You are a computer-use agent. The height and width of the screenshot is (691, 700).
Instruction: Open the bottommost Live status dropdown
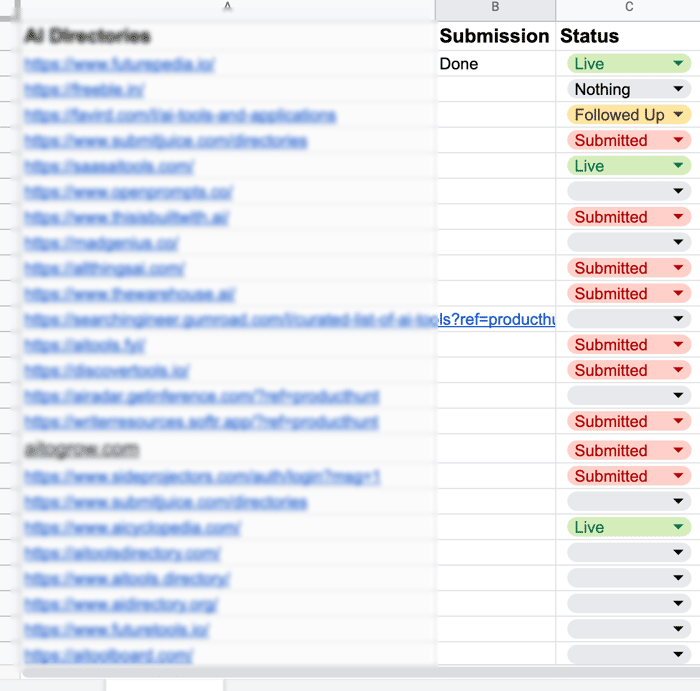(x=629, y=527)
